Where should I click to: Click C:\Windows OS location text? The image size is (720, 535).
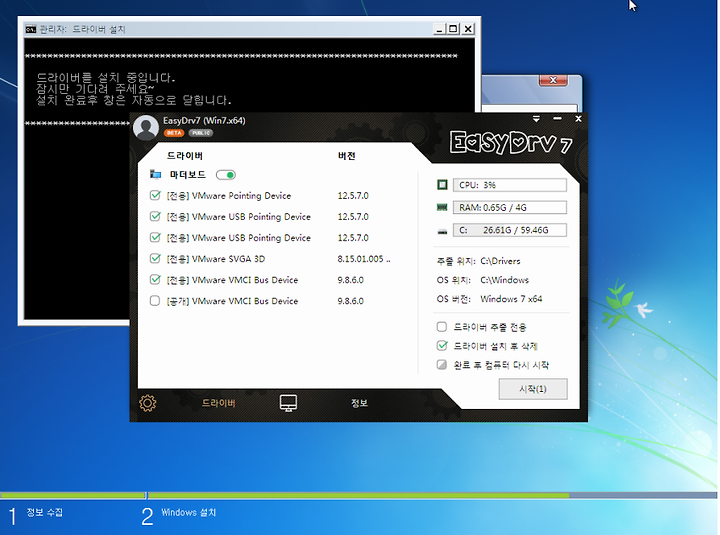pyautogui.click(x=505, y=280)
